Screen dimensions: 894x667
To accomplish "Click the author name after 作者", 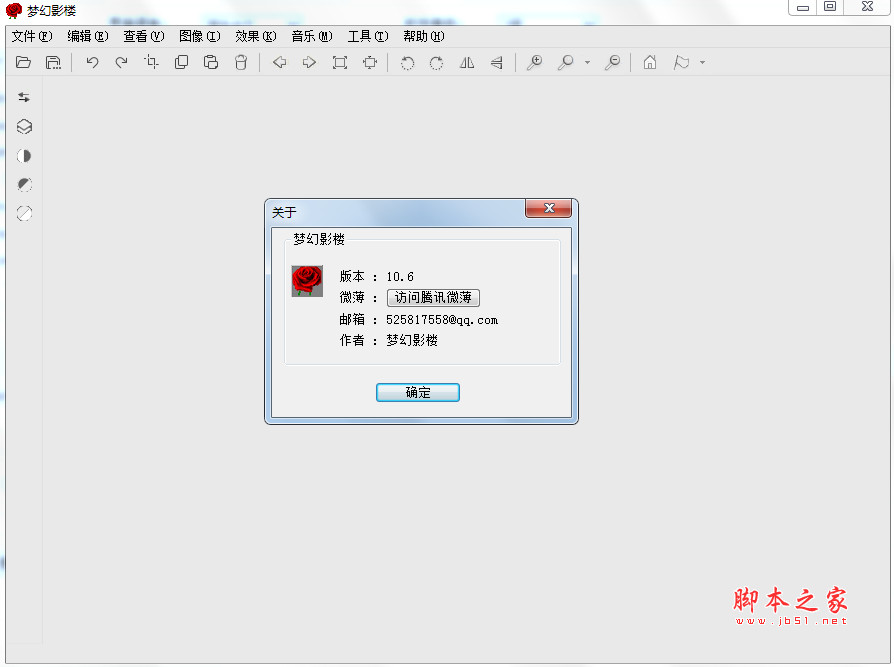I will (x=412, y=340).
